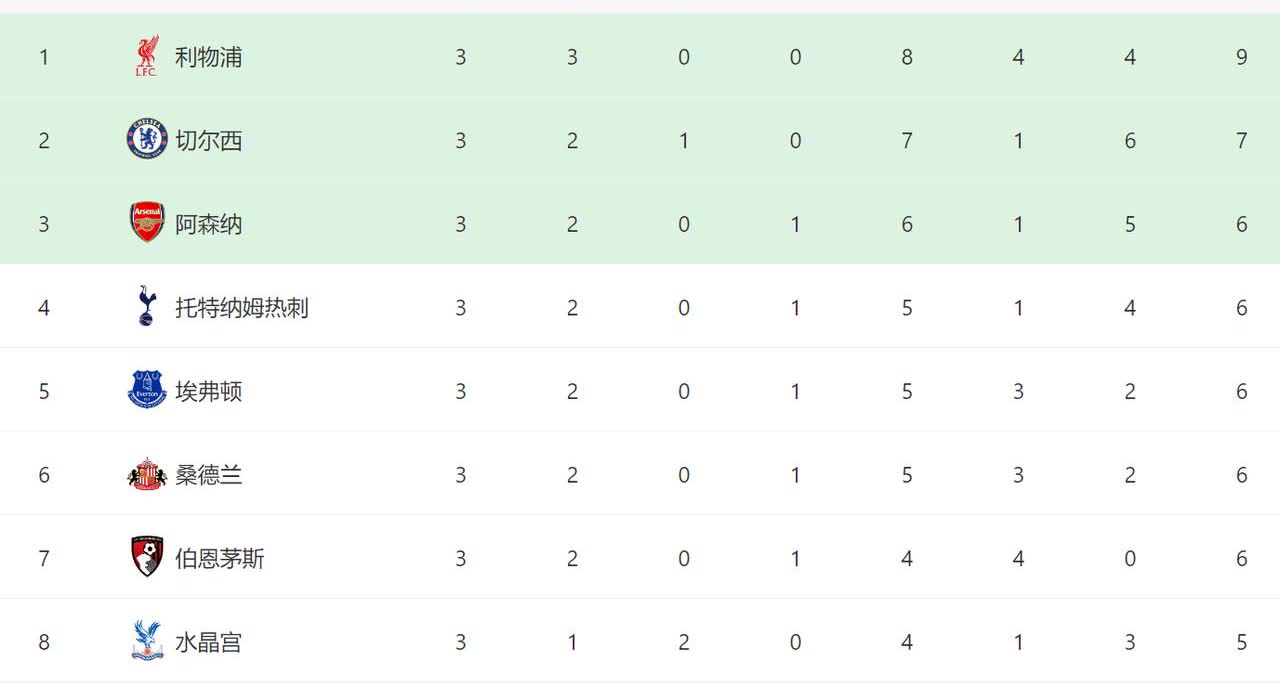Image resolution: width=1280 pixels, height=692 pixels.
Task: Select the 桑德兰 team name
Action: 209,474
